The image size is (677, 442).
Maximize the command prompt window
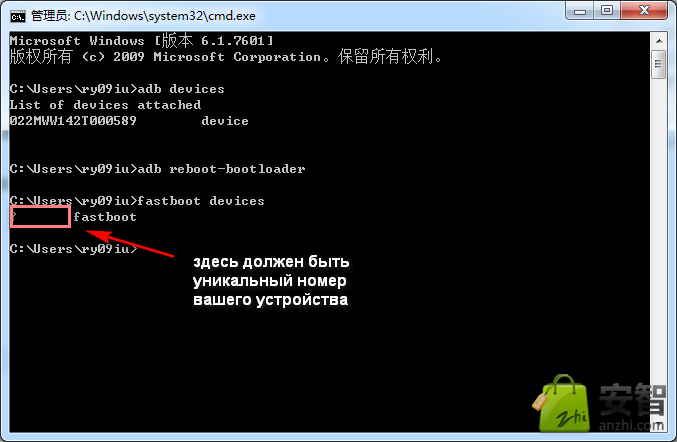click(x=607, y=11)
